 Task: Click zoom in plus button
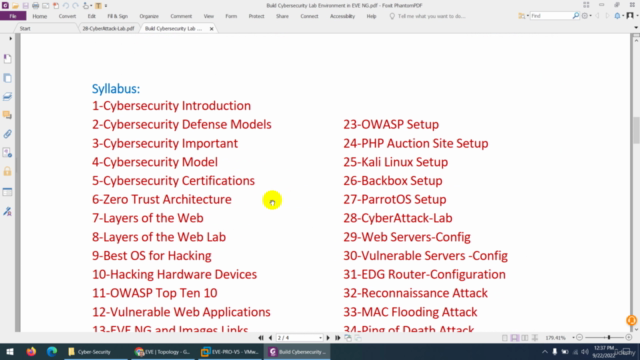pos(629,338)
